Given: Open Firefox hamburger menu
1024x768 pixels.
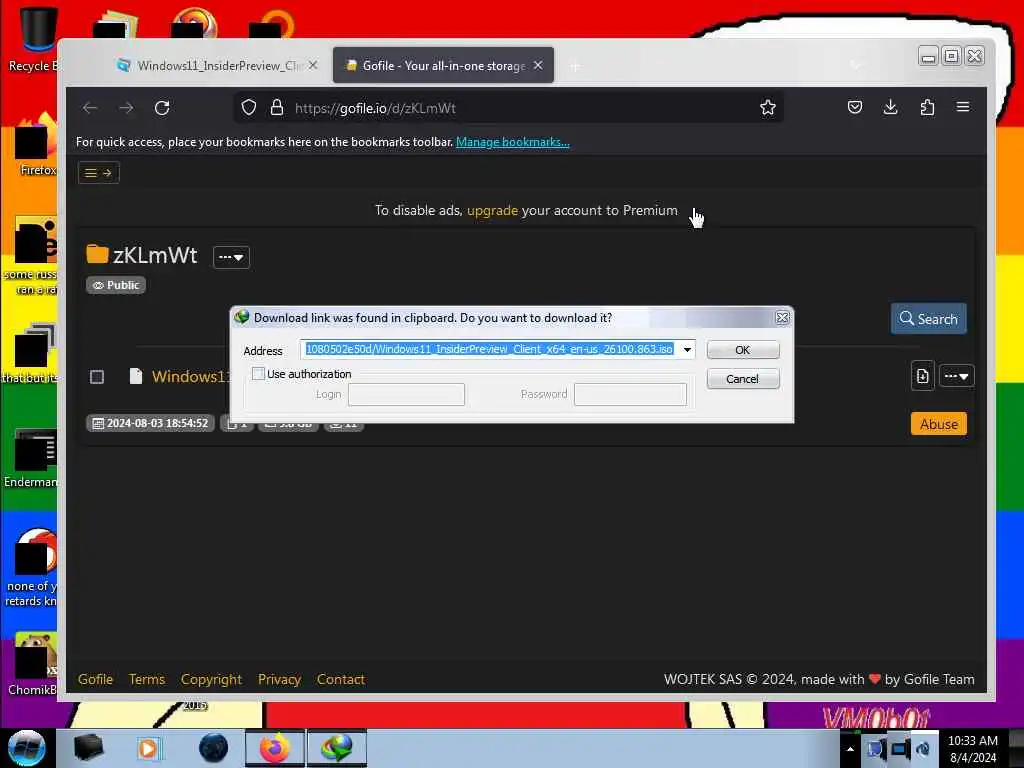Looking at the screenshot, I should tap(963, 107).
